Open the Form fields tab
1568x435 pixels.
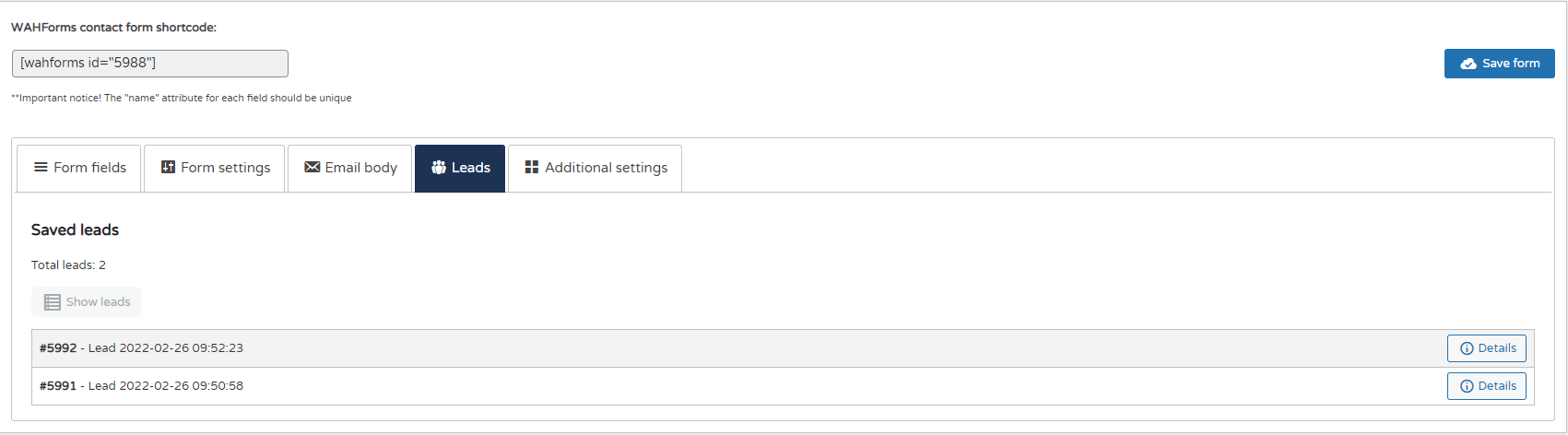[x=79, y=169]
